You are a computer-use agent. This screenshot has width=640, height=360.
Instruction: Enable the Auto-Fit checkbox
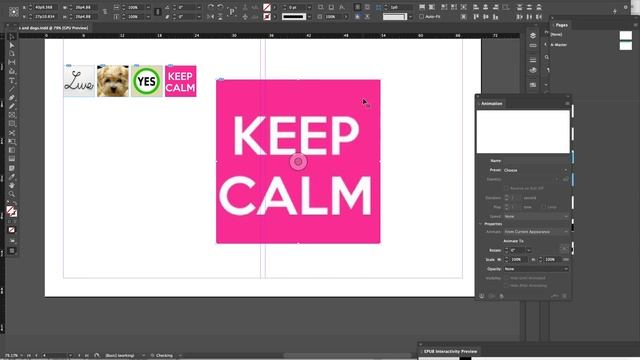[421, 17]
